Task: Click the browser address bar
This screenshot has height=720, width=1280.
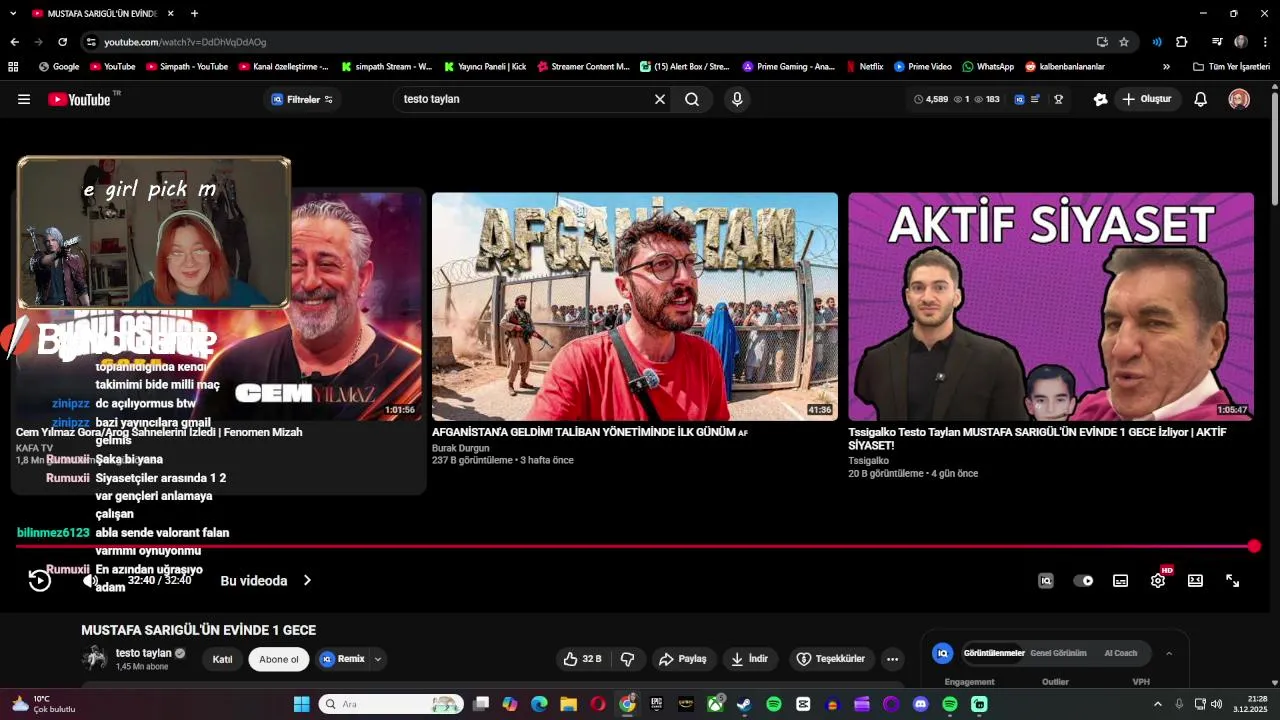Action: 590,42
